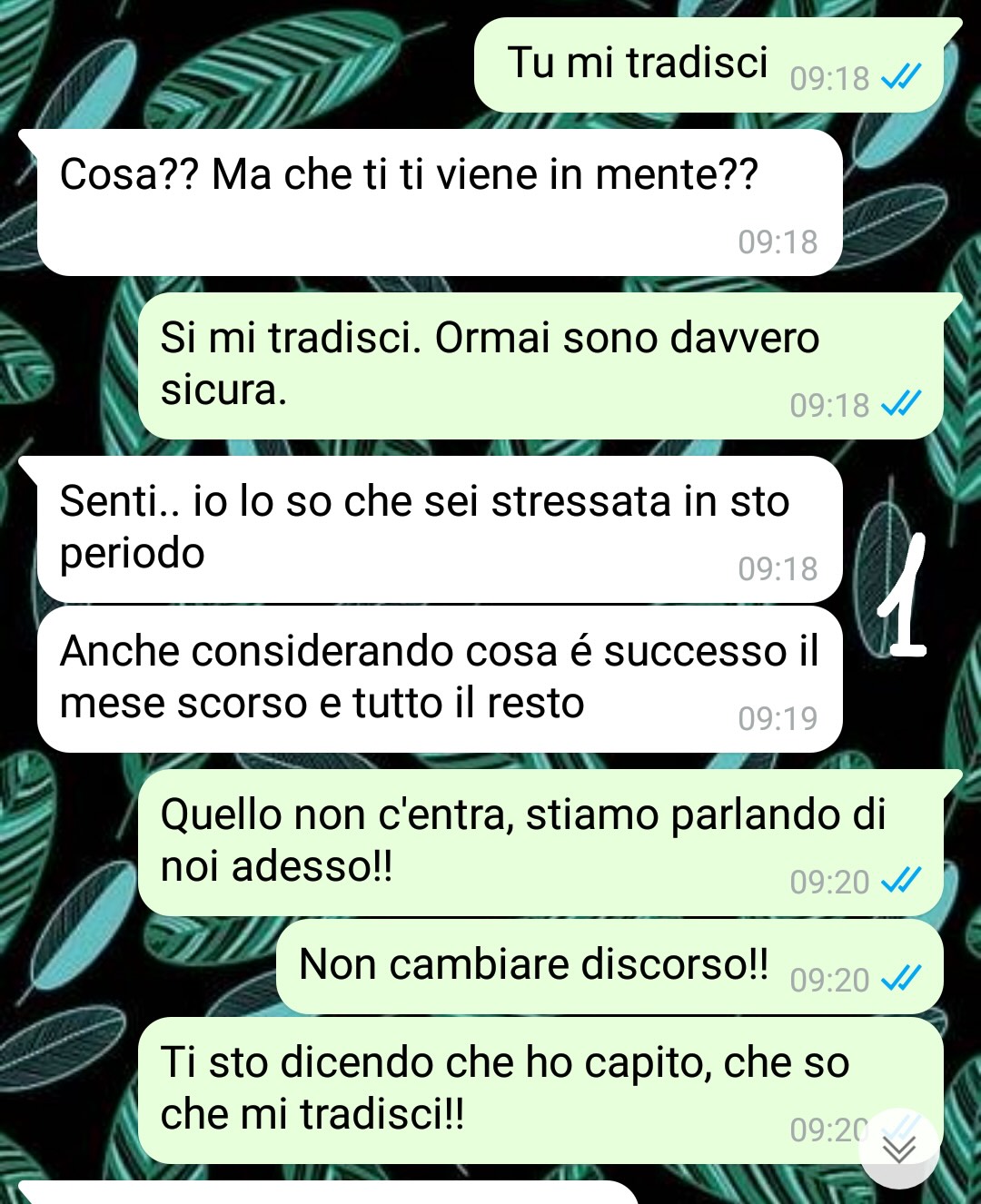This screenshot has width=981, height=1204.
Task: Tap 09:18 timestamp under 'Cosa??' message
Action: pyautogui.click(x=778, y=242)
